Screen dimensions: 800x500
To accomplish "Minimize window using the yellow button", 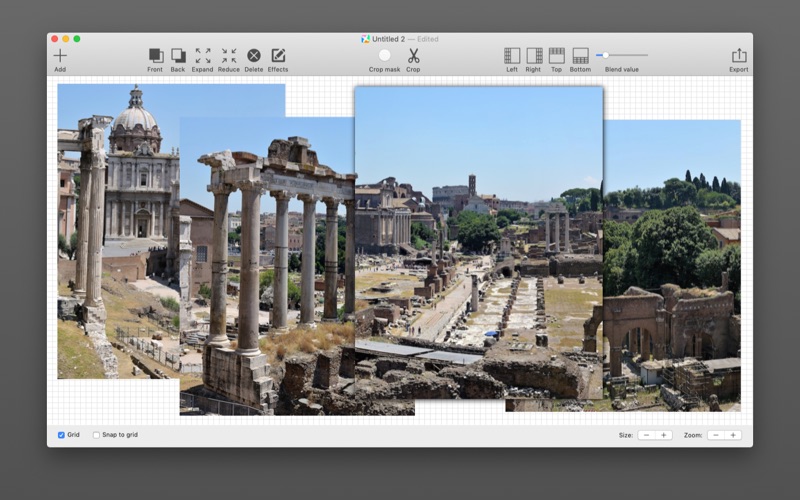I will coord(66,39).
